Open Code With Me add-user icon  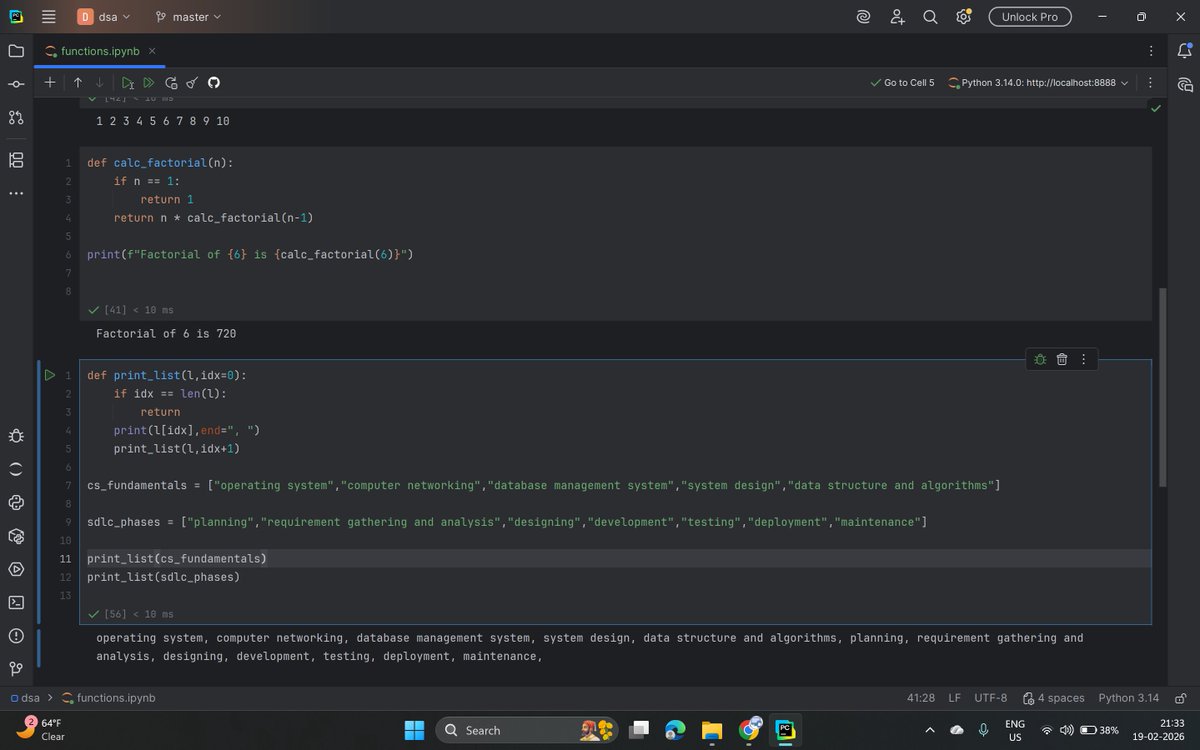(x=897, y=17)
